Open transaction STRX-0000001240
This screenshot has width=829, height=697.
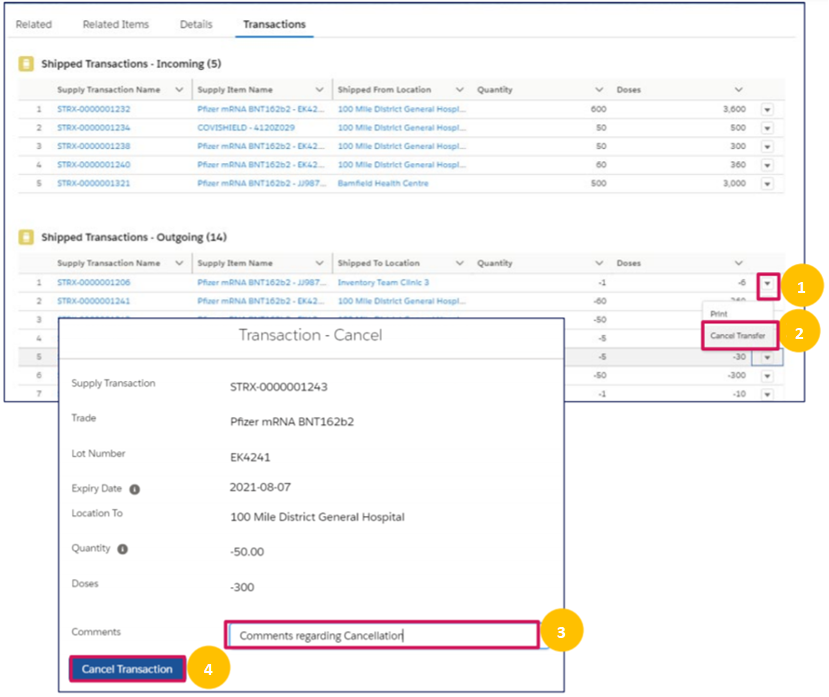click(94, 164)
